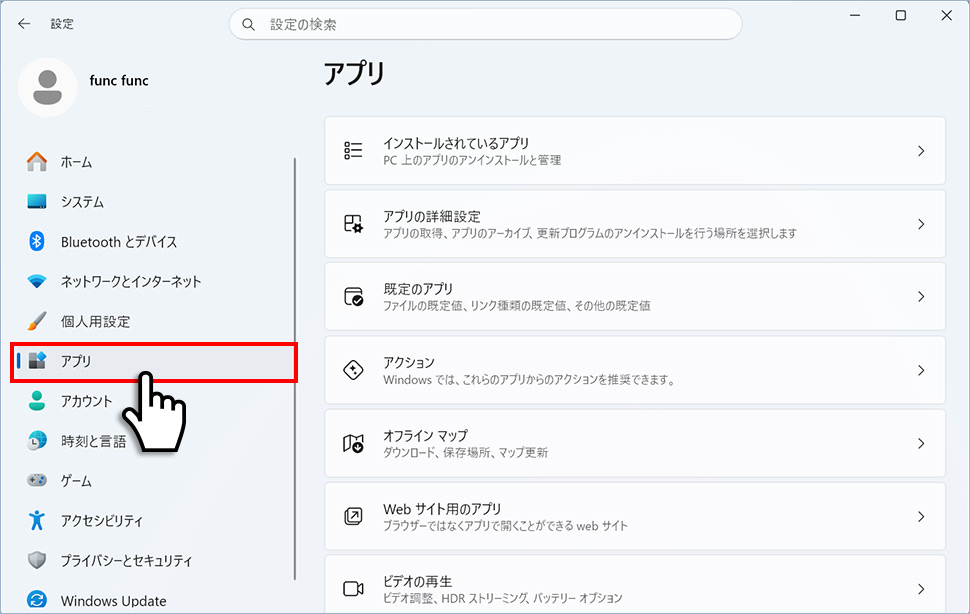
Task: Open システム settings category
Action: click(x=152, y=202)
